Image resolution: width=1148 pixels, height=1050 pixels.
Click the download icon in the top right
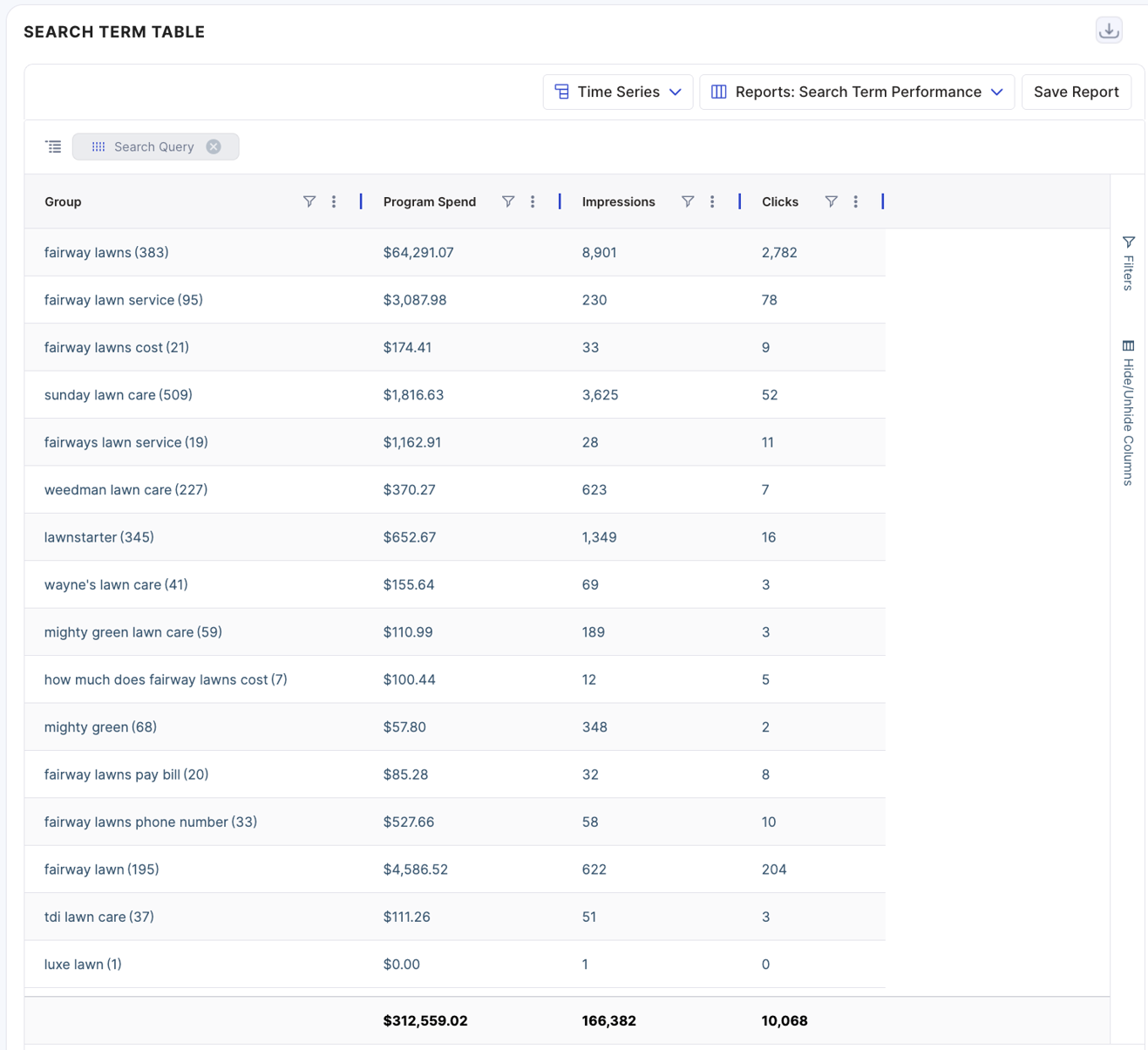[1109, 31]
